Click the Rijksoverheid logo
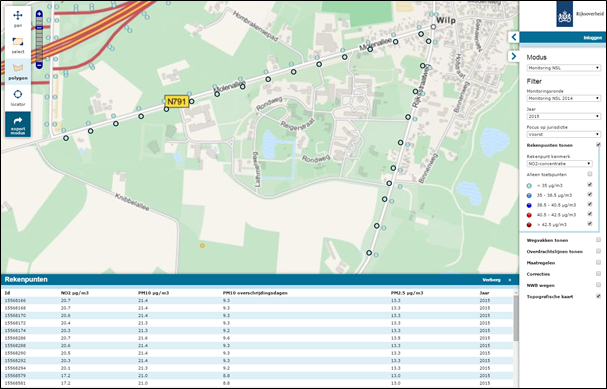 pyautogui.click(x=580, y=14)
